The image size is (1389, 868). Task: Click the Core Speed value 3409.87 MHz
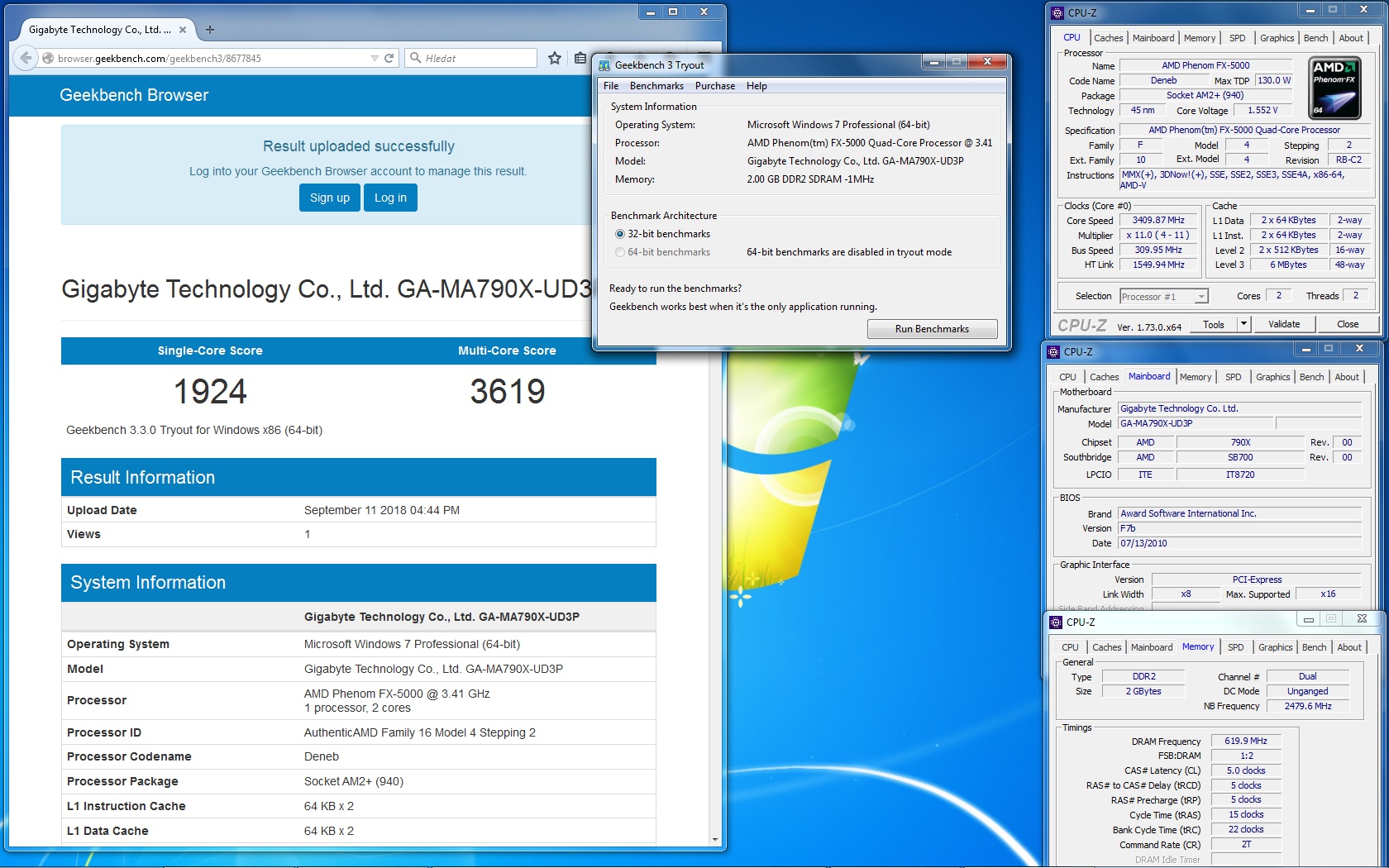(x=1158, y=221)
